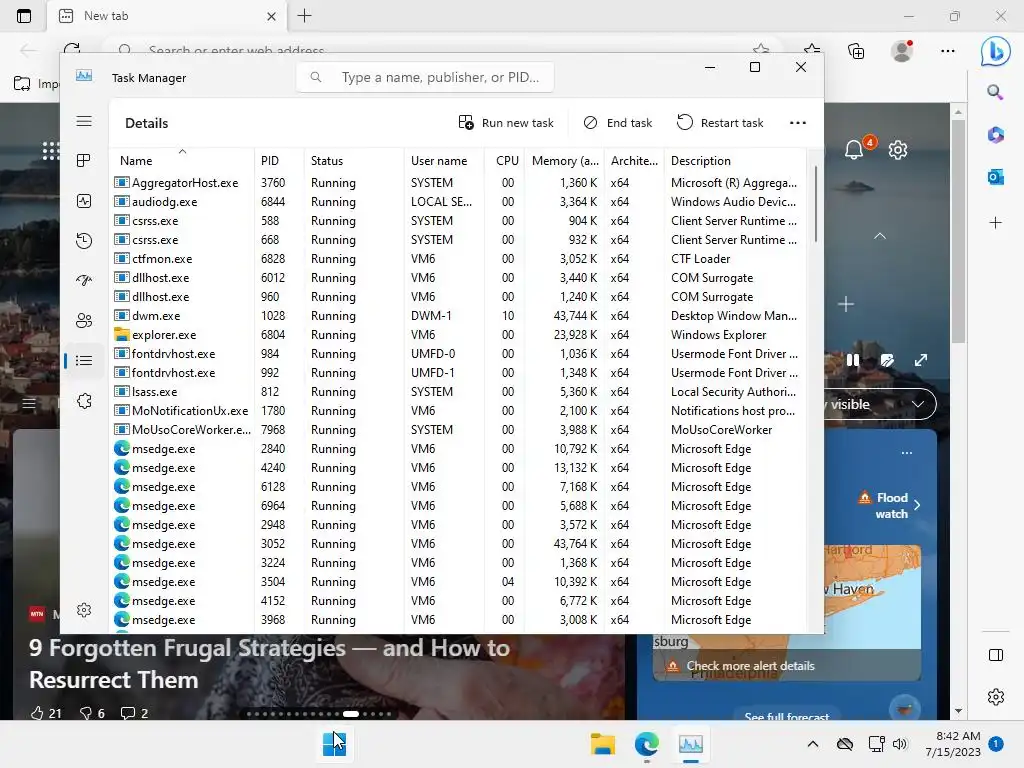
Task: Select audiodg.exe process row
Action: pyautogui.click(x=459, y=202)
